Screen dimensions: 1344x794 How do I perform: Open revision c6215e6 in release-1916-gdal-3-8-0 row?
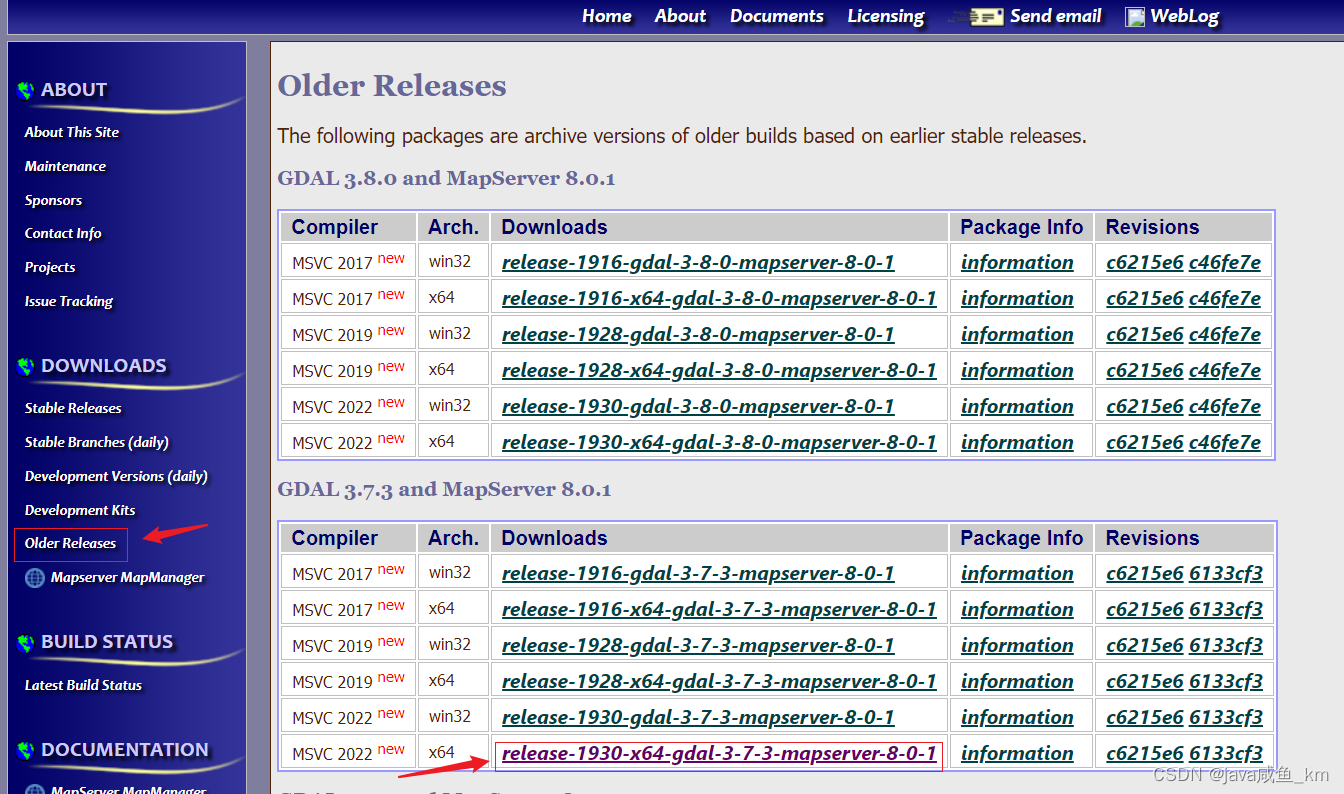point(1145,262)
